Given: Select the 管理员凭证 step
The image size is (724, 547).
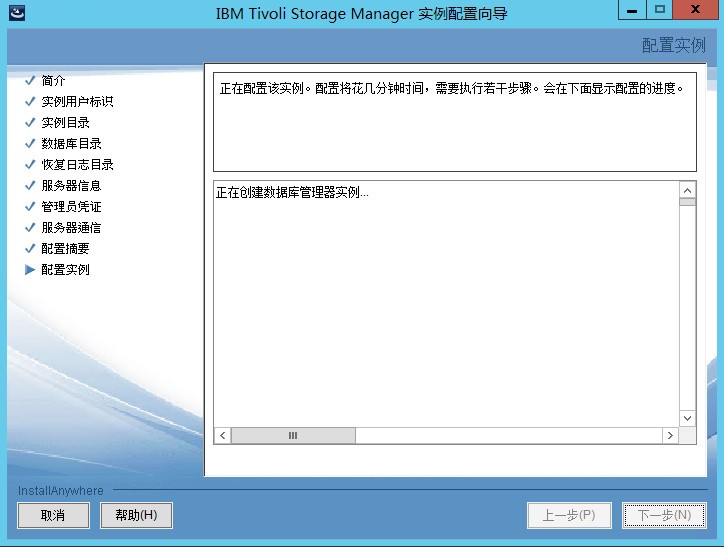Looking at the screenshot, I should [71, 207].
